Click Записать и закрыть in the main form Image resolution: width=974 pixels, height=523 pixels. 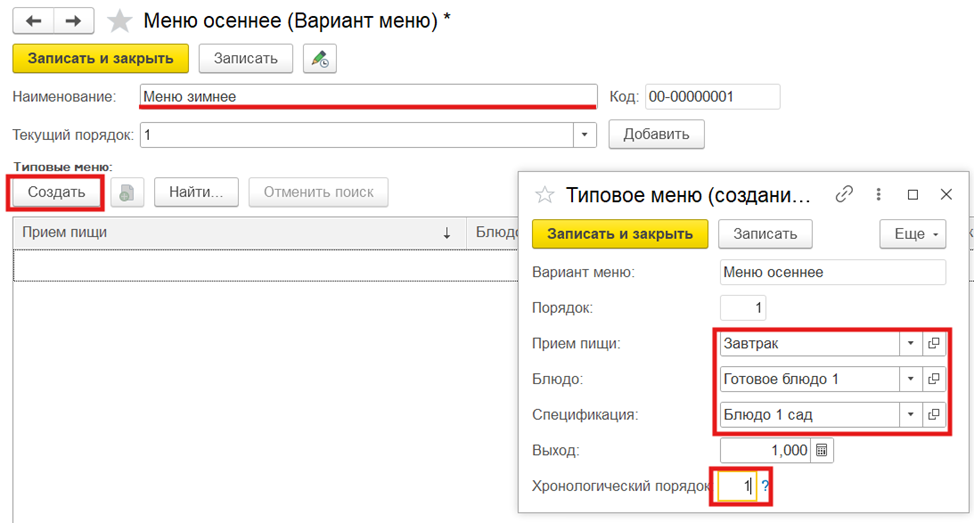tap(101, 58)
